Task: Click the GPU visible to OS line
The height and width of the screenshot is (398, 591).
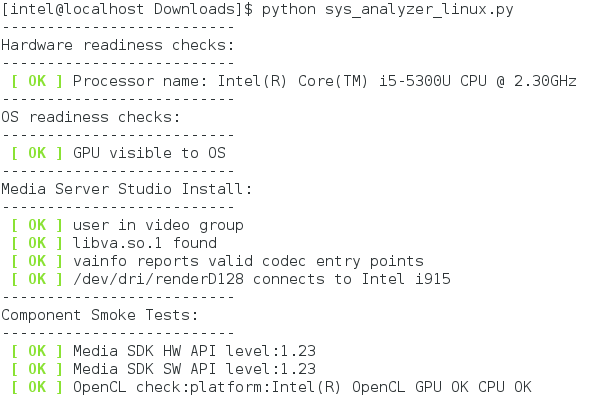Action: click(149, 153)
